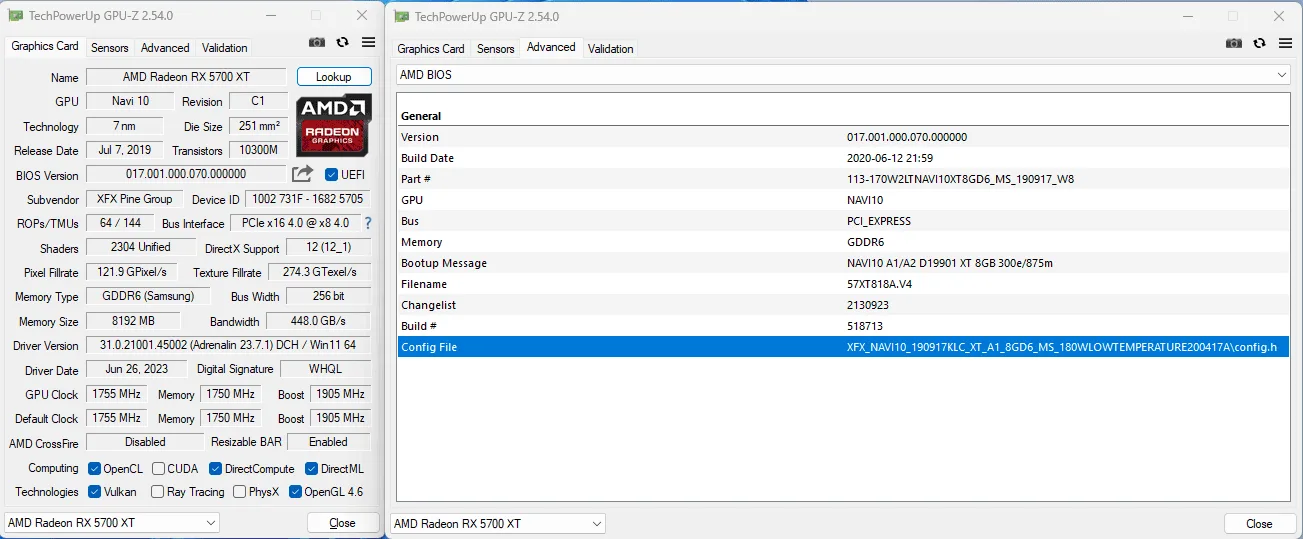Select the Memory GDDR6 row in BIOS list
This screenshot has height=539, width=1303.
[843, 242]
